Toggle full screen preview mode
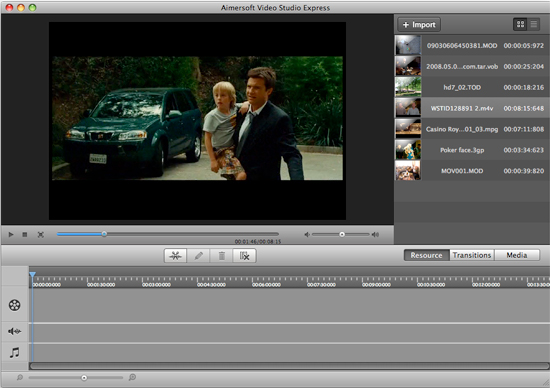The width and height of the screenshot is (550, 388). click(x=41, y=234)
